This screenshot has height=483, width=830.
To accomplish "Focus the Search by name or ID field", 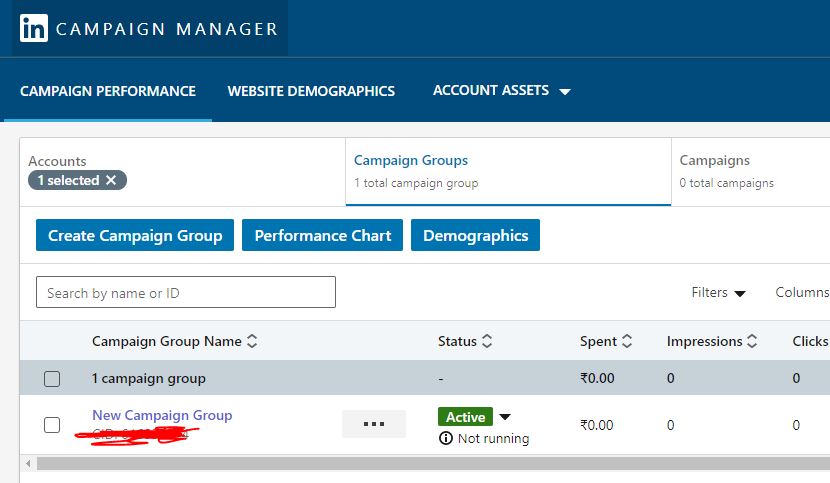I will 186,292.
